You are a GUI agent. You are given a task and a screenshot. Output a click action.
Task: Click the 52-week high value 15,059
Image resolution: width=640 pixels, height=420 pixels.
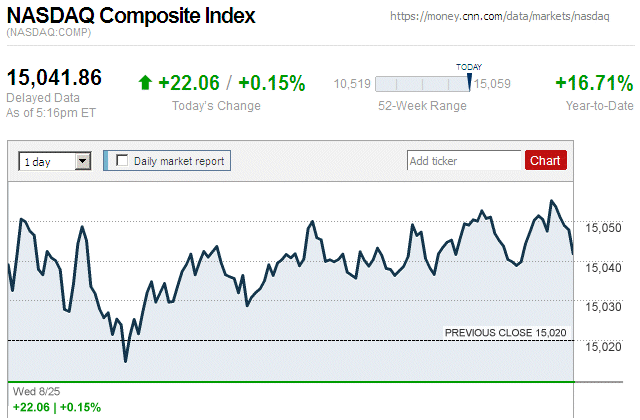pos(492,84)
